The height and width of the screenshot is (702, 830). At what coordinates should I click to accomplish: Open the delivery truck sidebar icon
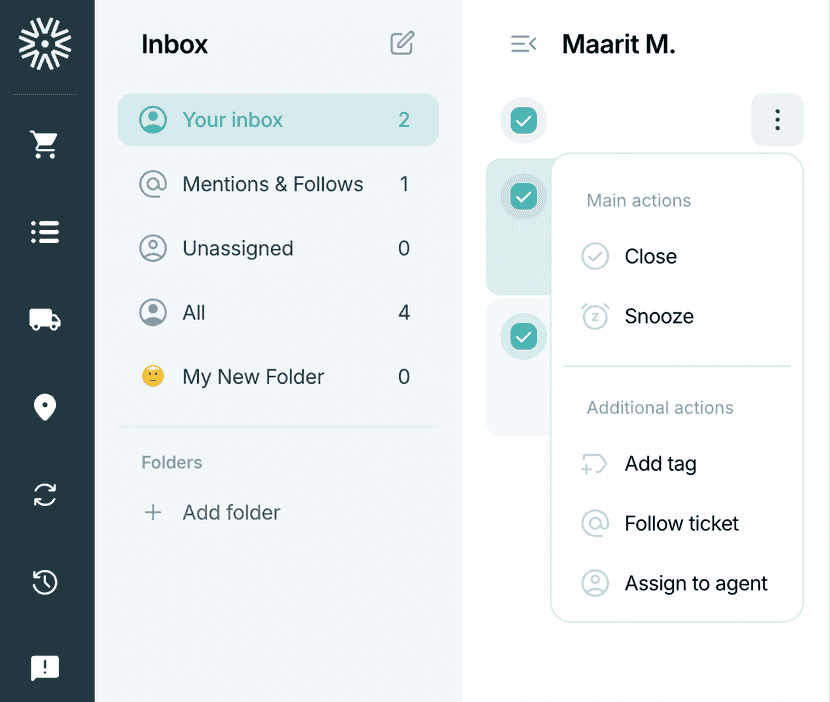tap(44, 320)
